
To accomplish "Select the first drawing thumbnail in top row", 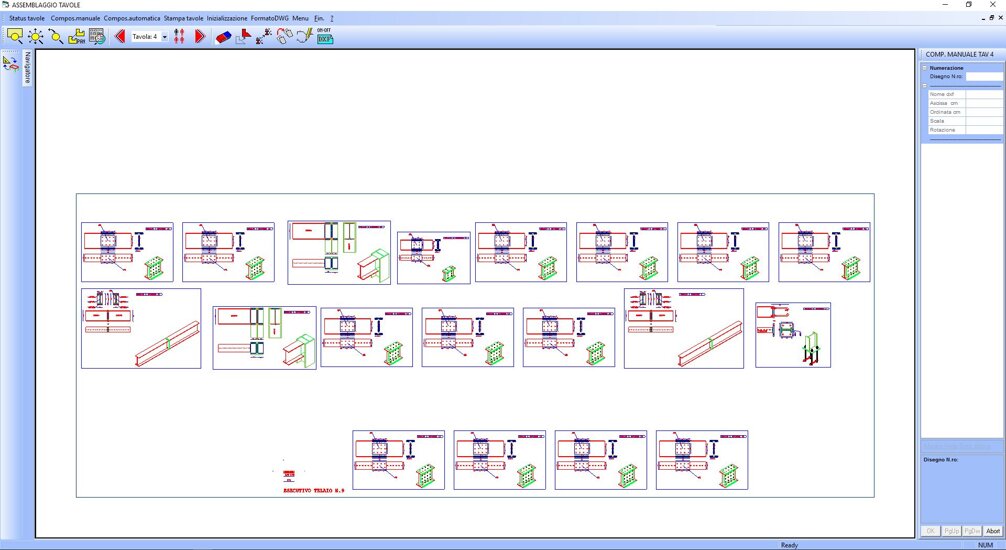I will point(127,252).
